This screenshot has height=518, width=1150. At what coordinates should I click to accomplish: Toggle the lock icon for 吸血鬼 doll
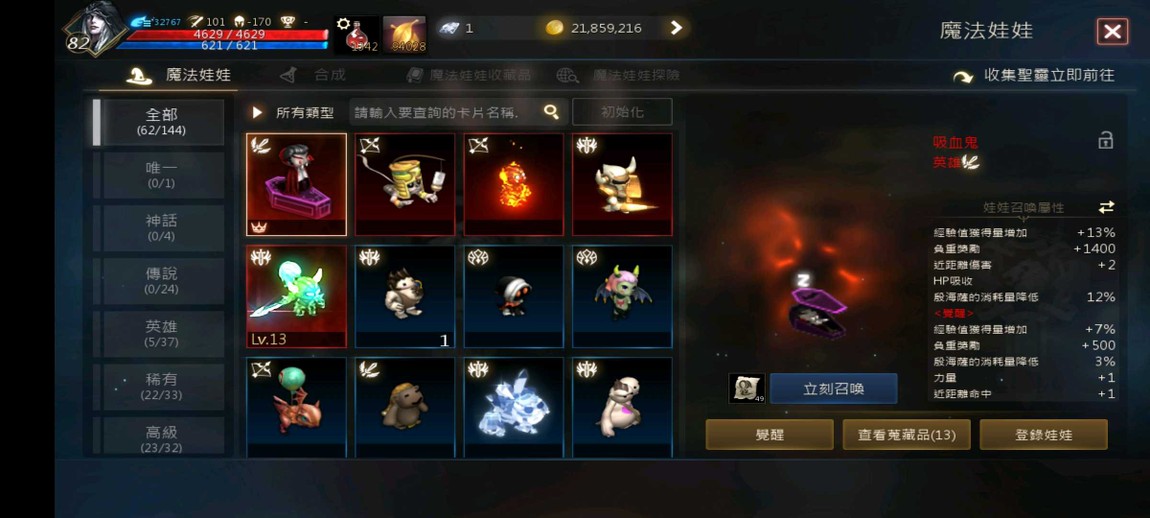point(1105,140)
